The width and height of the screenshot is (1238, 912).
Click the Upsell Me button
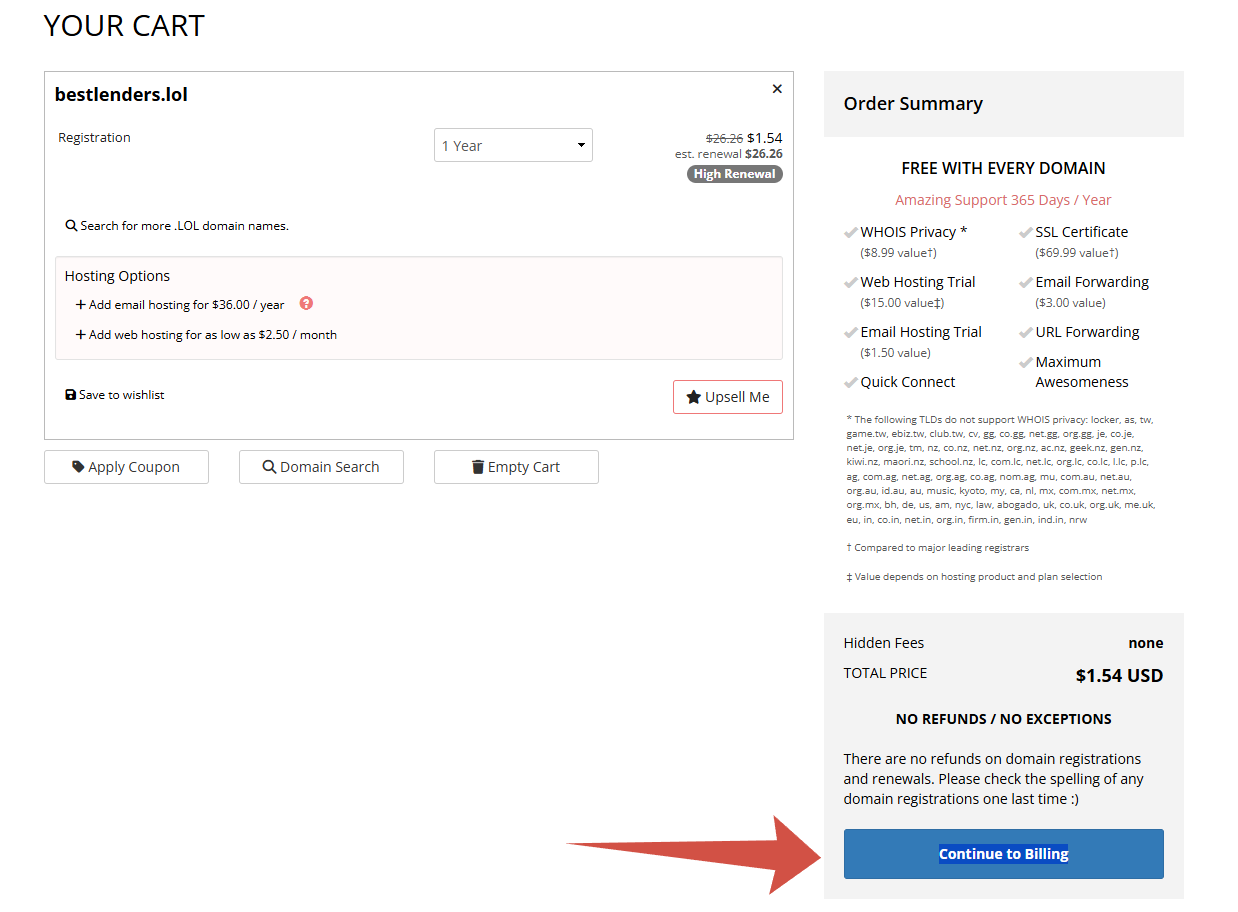click(728, 397)
